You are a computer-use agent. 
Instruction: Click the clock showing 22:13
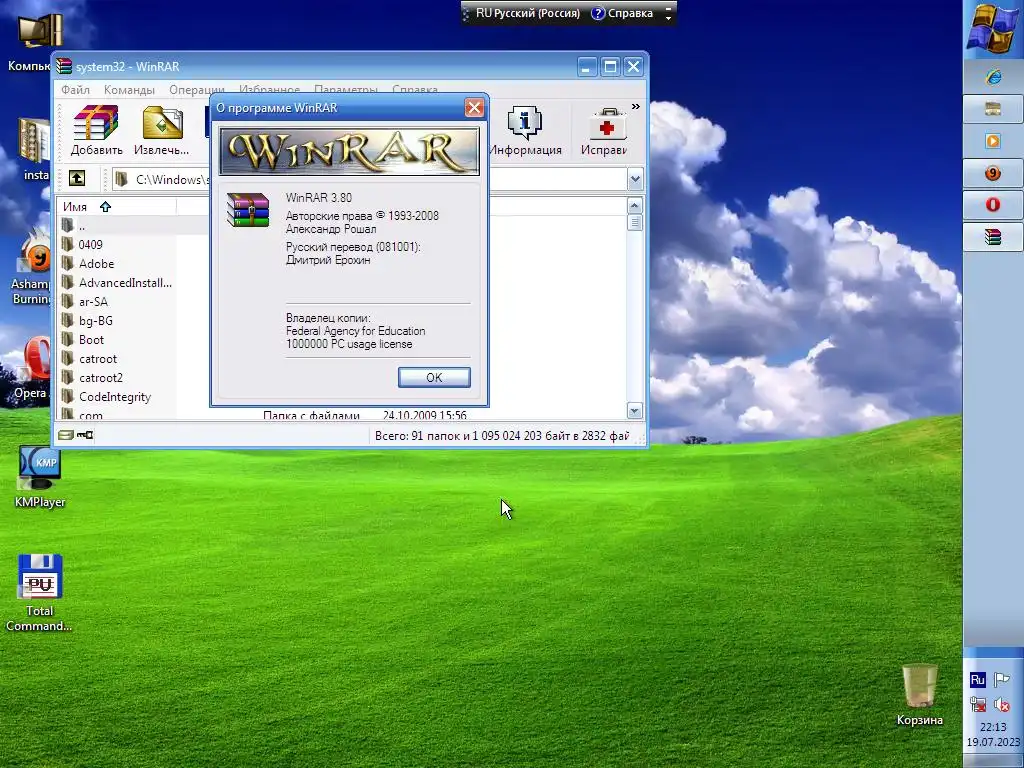(x=993, y=727)
